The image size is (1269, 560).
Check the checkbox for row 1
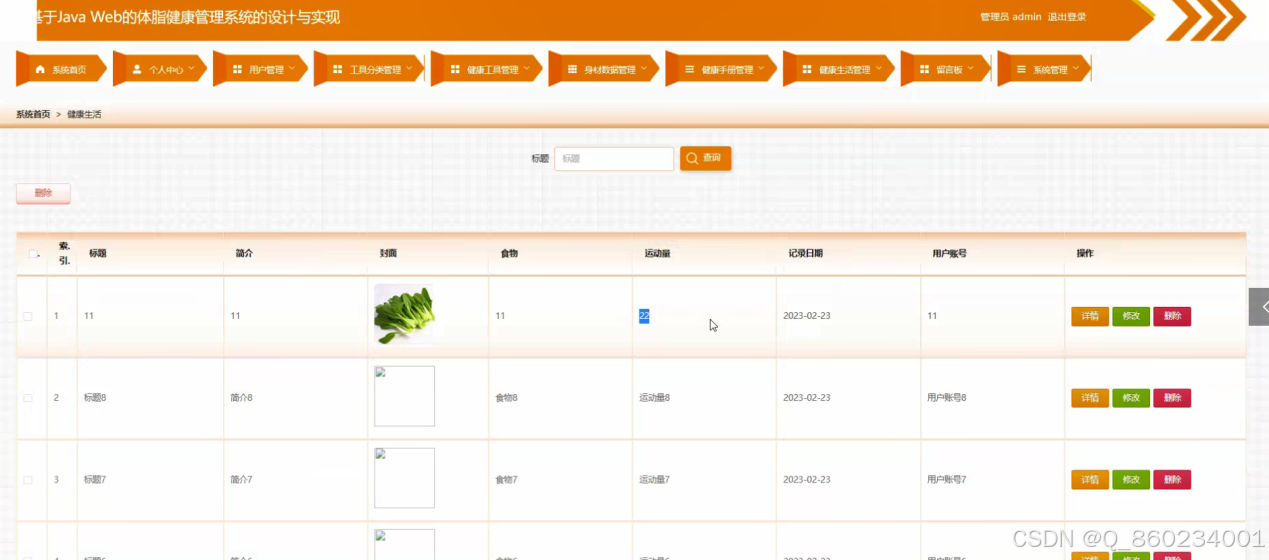[x=28, y=316]
